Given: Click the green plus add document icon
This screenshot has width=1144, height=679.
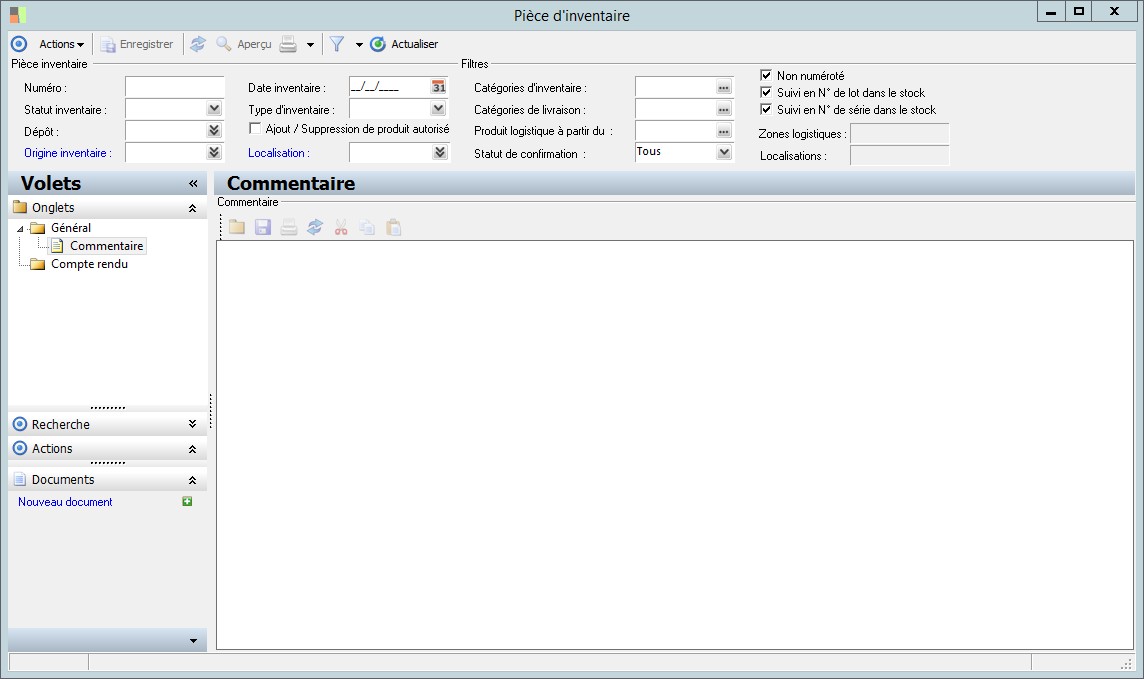Looking at the screenshot, I should [x=187, y=501].
